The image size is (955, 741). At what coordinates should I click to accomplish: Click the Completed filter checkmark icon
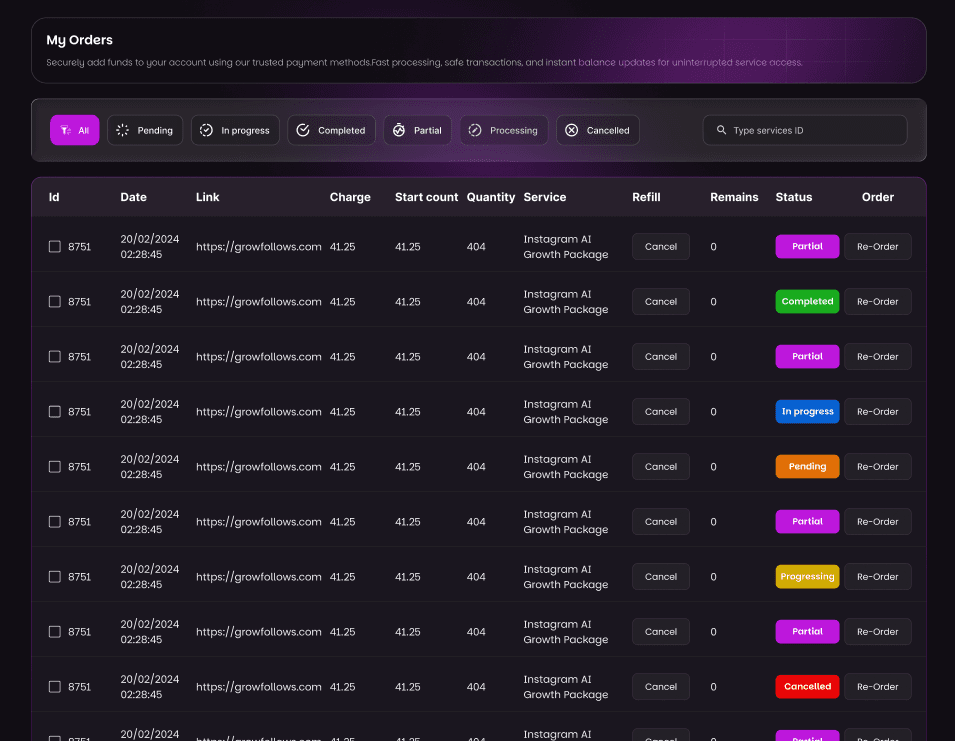pos(303,130)
